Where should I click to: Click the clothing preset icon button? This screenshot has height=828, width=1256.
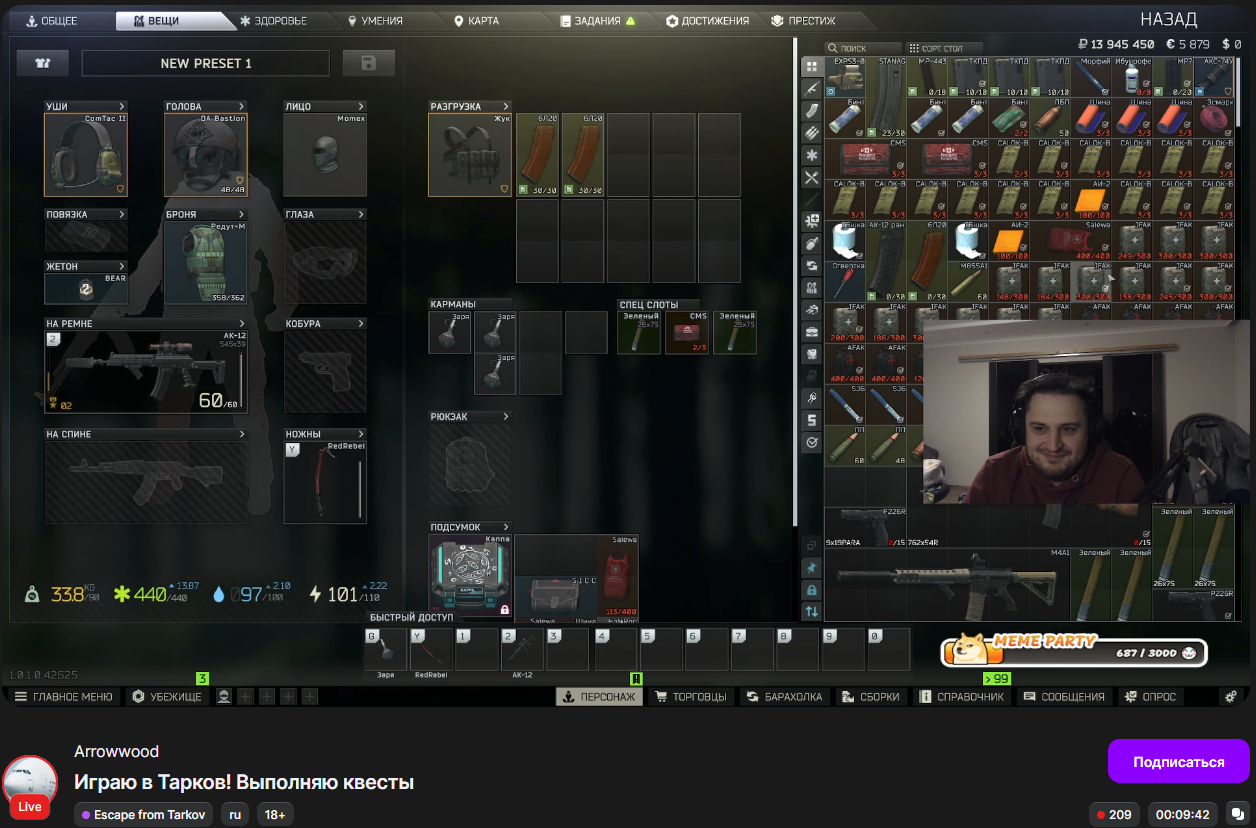coord(42,63)
